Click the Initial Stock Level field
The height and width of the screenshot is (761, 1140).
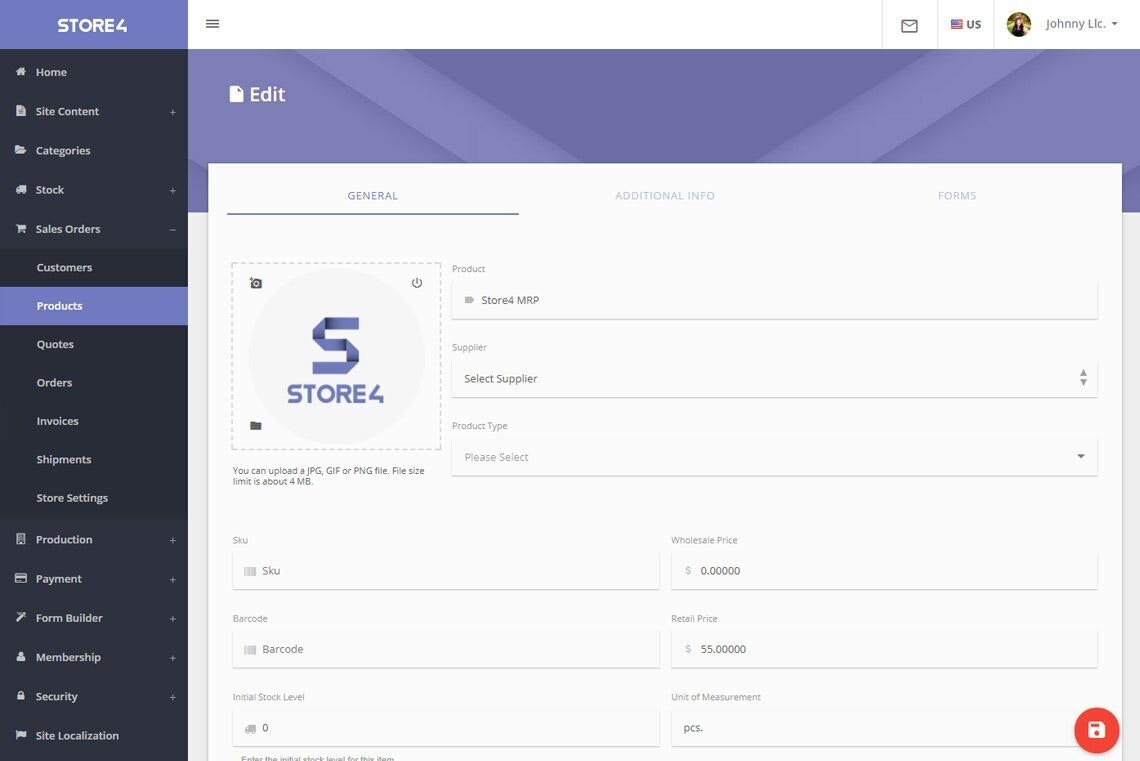(x=446, y=728)
